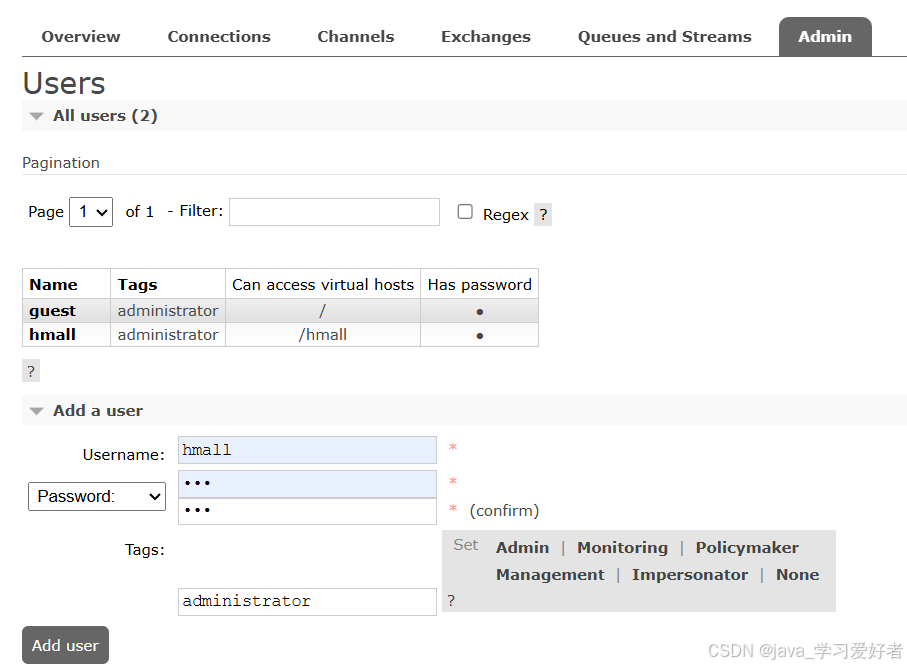The image size is (907, 666).
Task: Open the hmall user link
Action: pos(52,334)
